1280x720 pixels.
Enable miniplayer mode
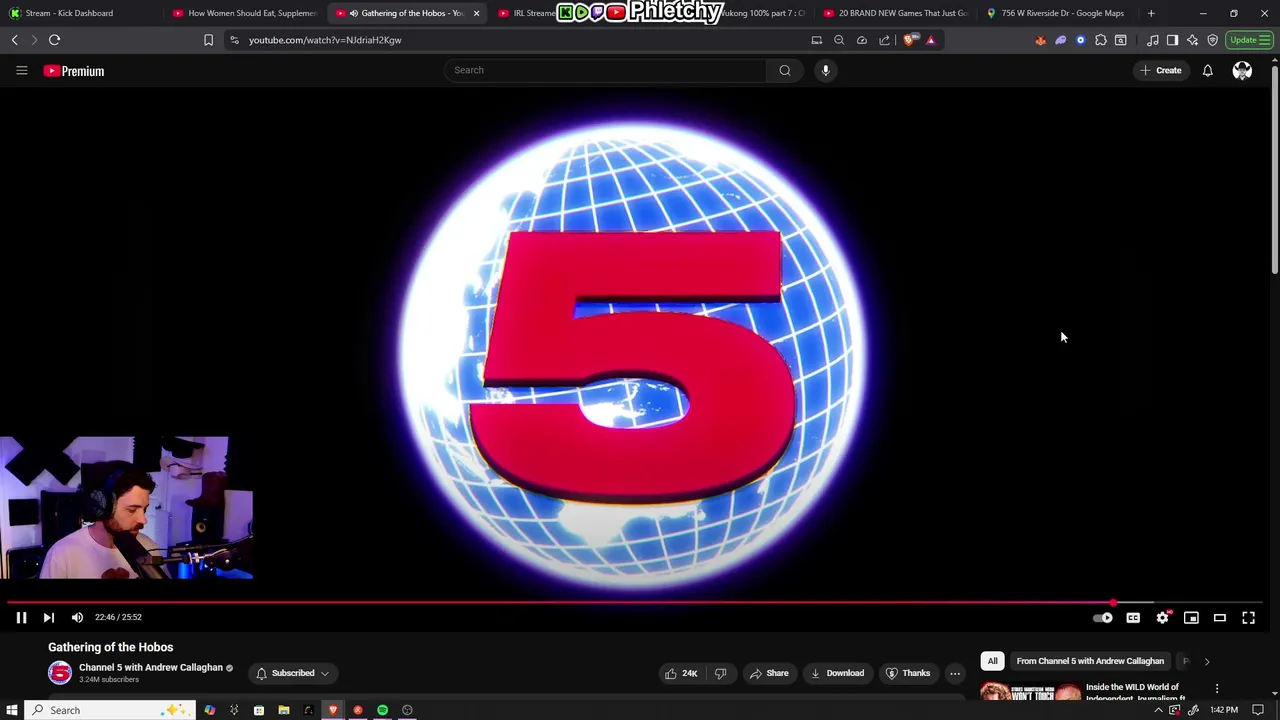click(x=1191, y=618)
